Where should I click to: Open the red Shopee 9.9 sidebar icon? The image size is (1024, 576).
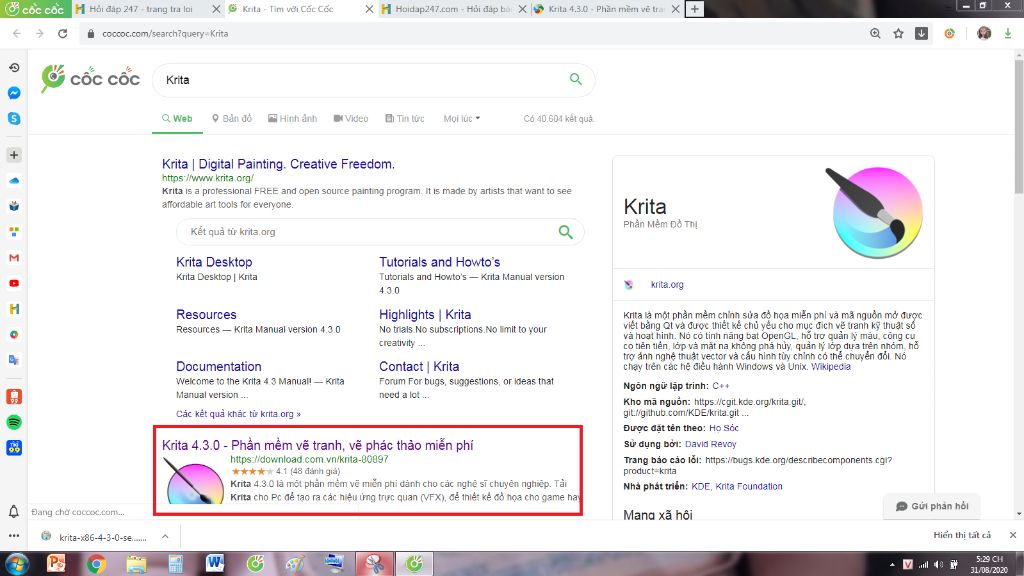14,396
